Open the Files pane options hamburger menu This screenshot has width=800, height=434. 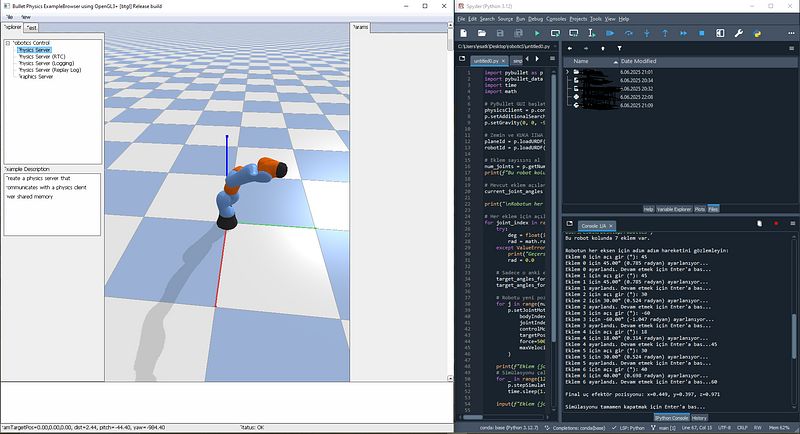pyautogui.click(x=791, y=47)
